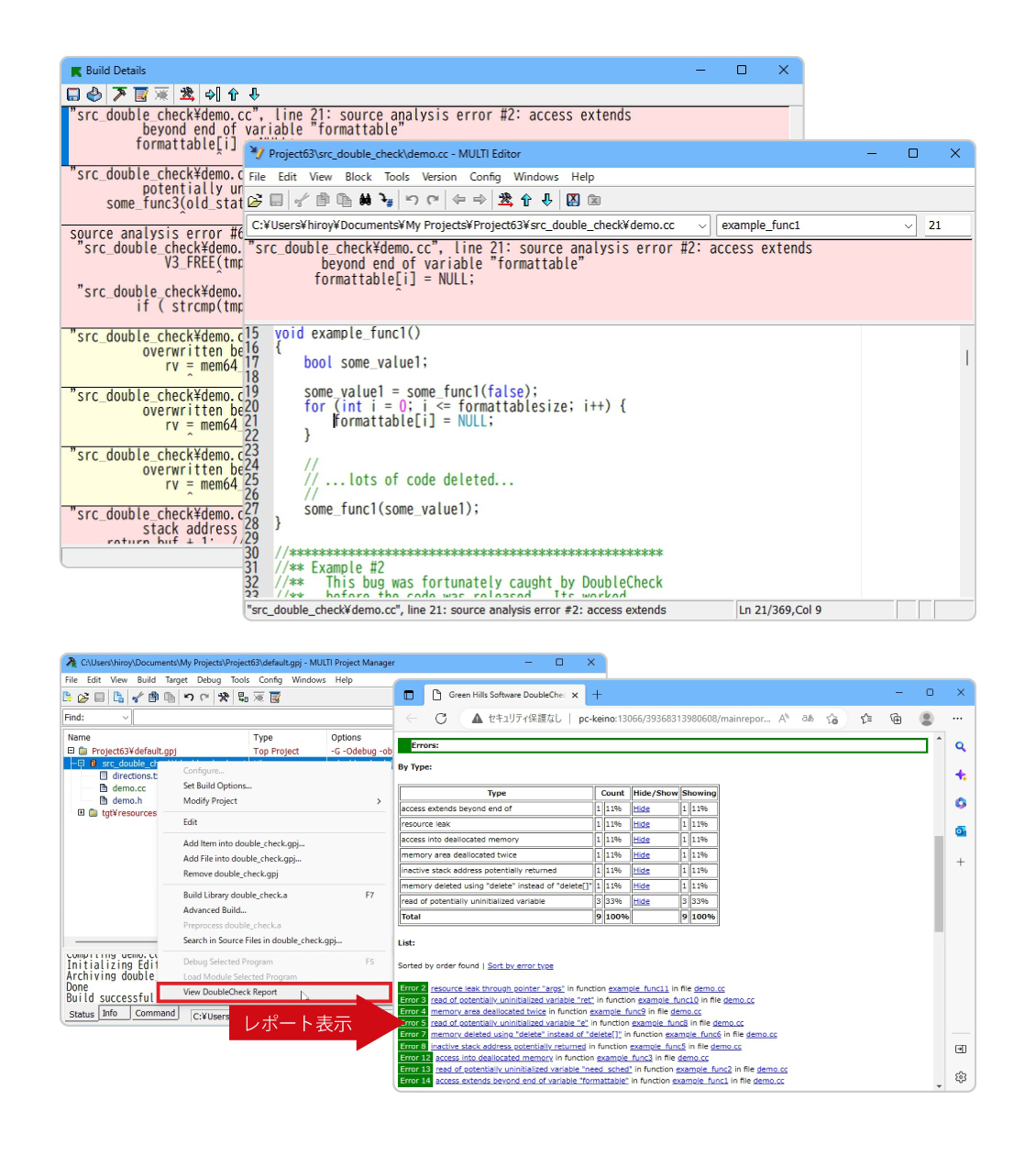The height and width of the screenshot is (1155, 1036).
Task: Expand Modify Project submenu arrow
Action: point(379,801)
